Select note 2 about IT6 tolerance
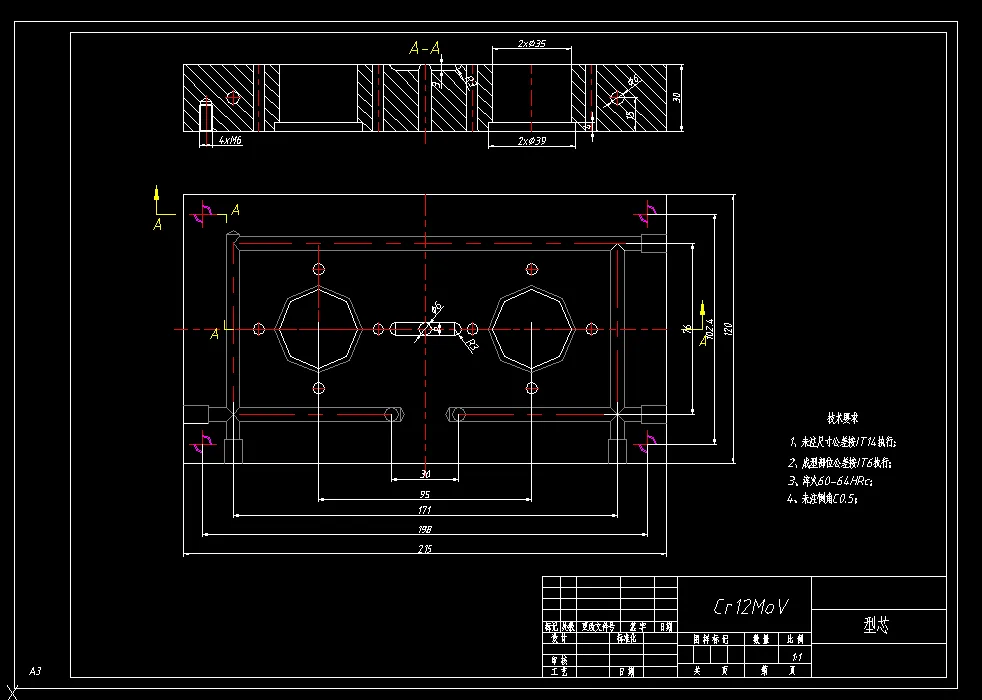The height and width of the screenshot is (700, 982). click(x=840, y=463)
